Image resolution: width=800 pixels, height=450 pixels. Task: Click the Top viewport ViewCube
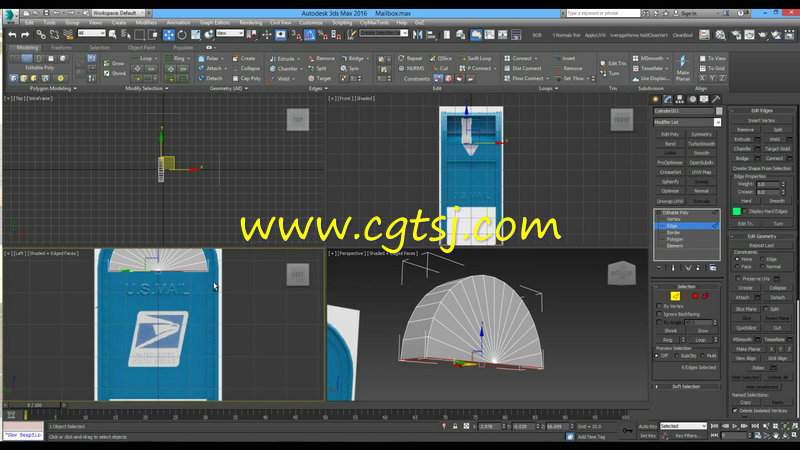(298, 120)
